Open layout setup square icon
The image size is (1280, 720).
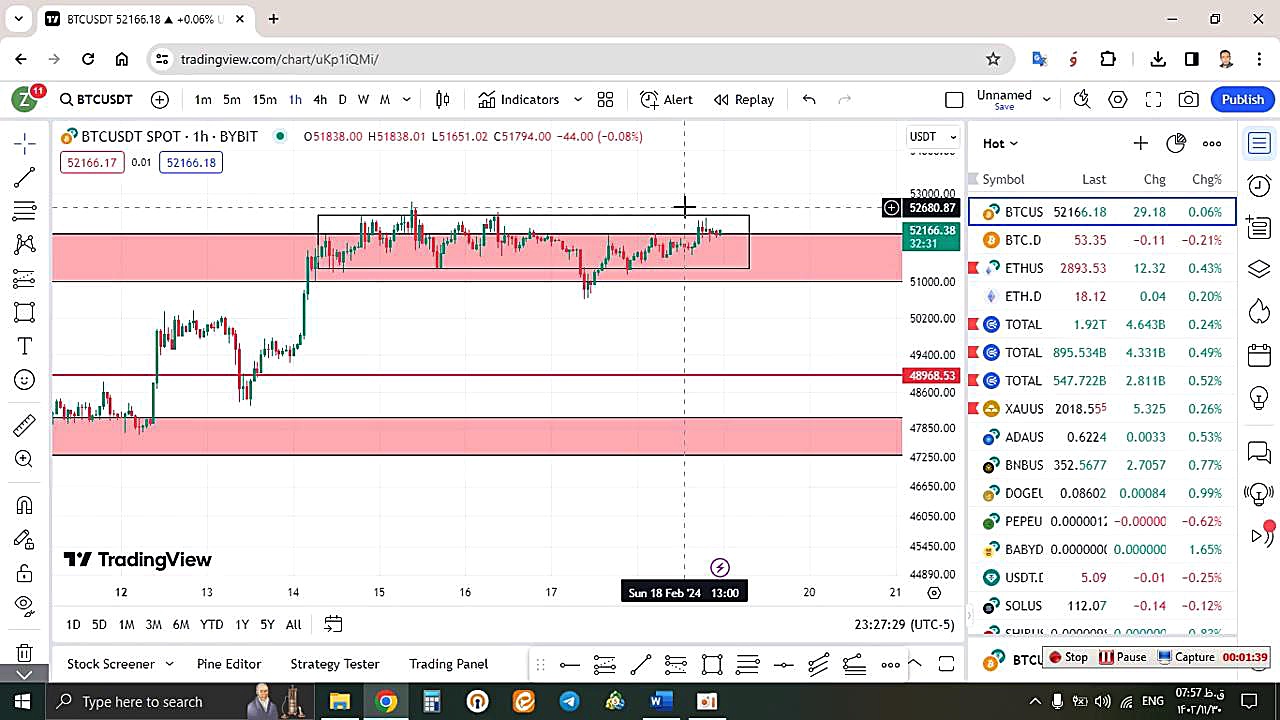(954, 99)
